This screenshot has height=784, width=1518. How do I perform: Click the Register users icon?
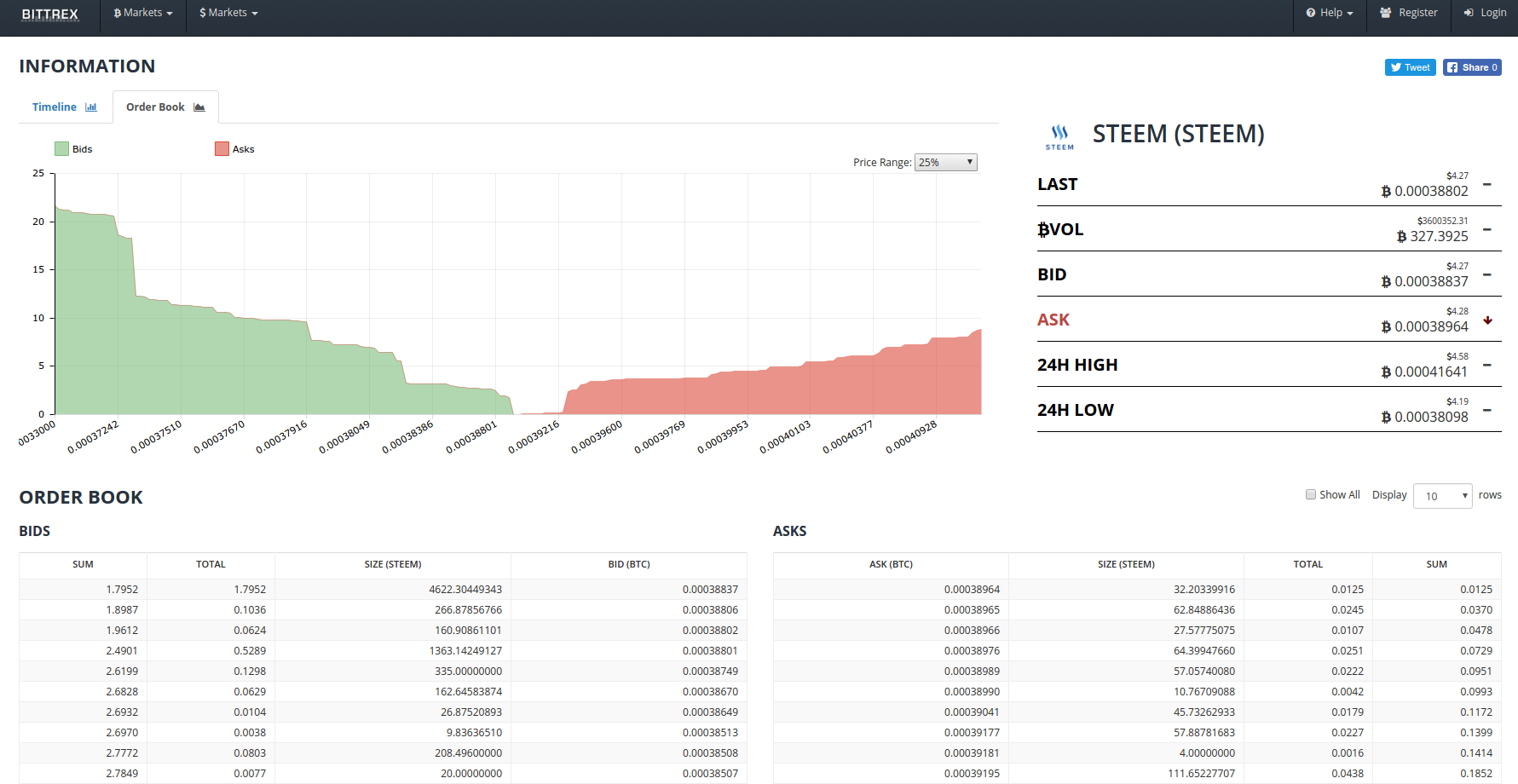[1386, 13]
